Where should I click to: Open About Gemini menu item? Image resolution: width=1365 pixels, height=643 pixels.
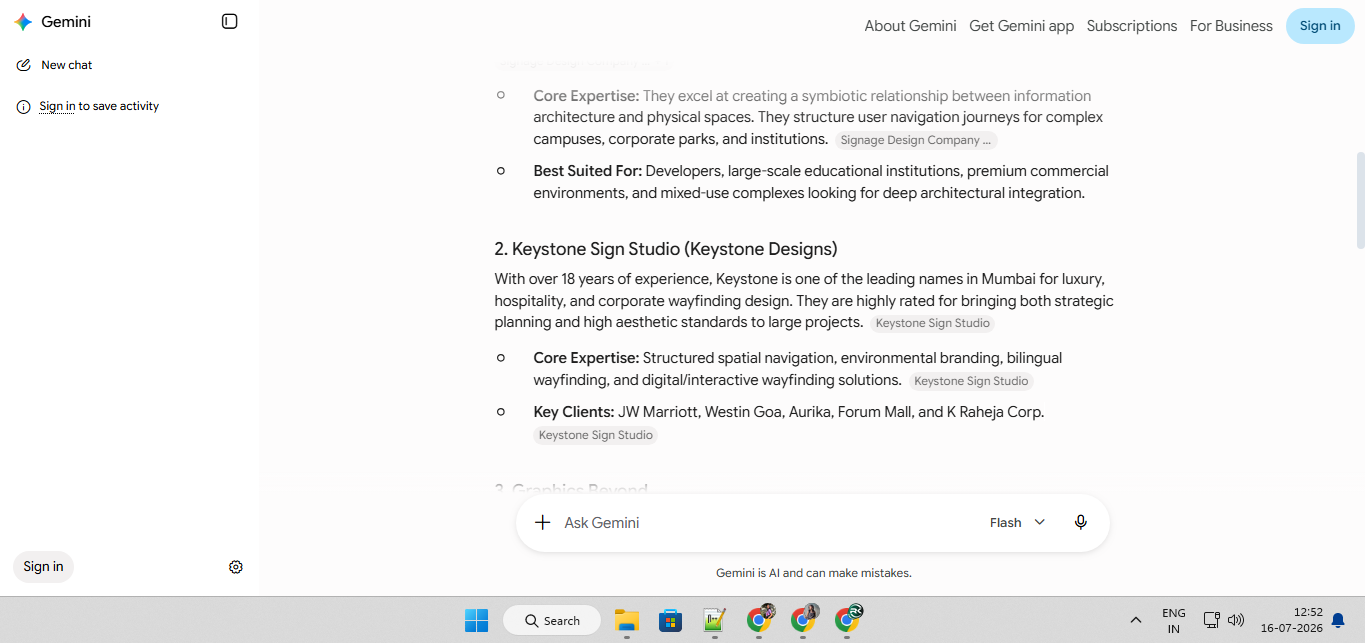click(x=910, y=26)
